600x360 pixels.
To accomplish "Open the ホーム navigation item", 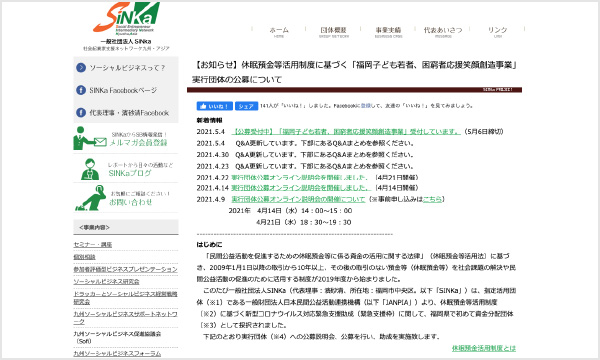I will coord(279,32).
